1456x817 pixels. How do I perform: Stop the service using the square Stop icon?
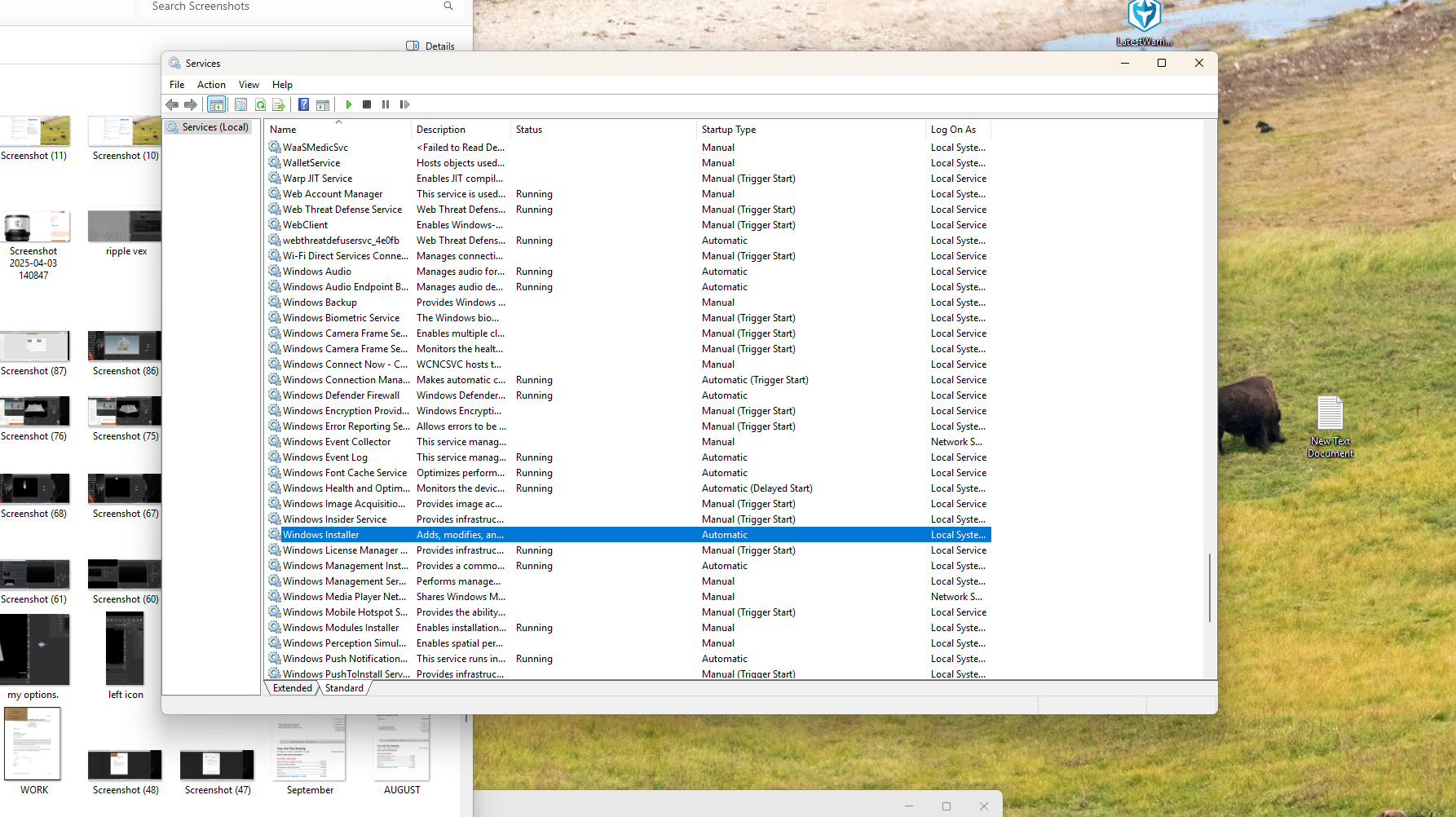click(367, 104)
